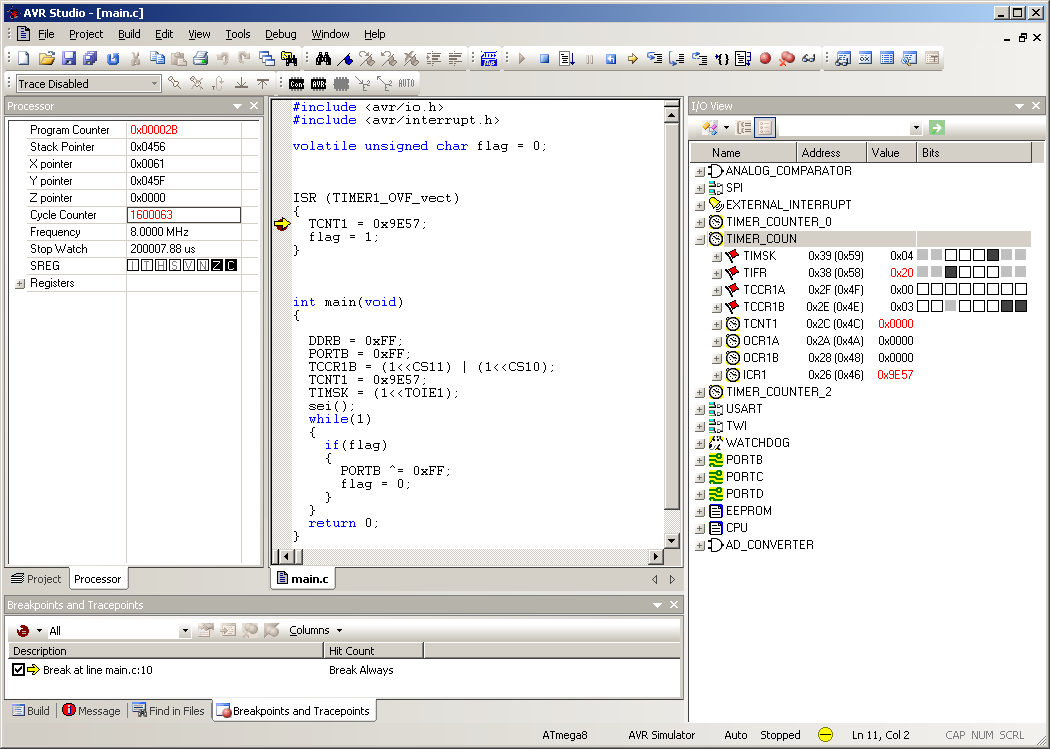Open the Trace Disabled dropdown

click(x=154, y=84)
